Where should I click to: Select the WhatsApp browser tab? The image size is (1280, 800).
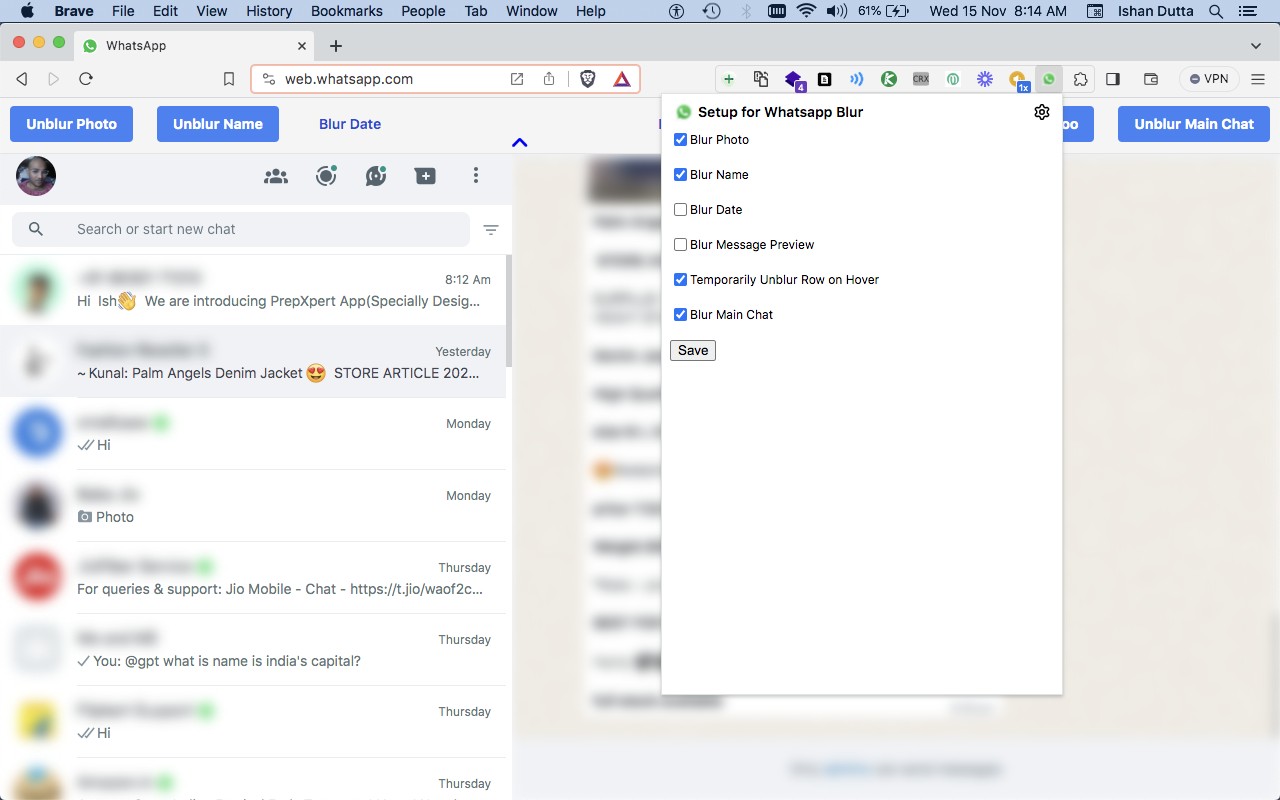tap(195, 46)
